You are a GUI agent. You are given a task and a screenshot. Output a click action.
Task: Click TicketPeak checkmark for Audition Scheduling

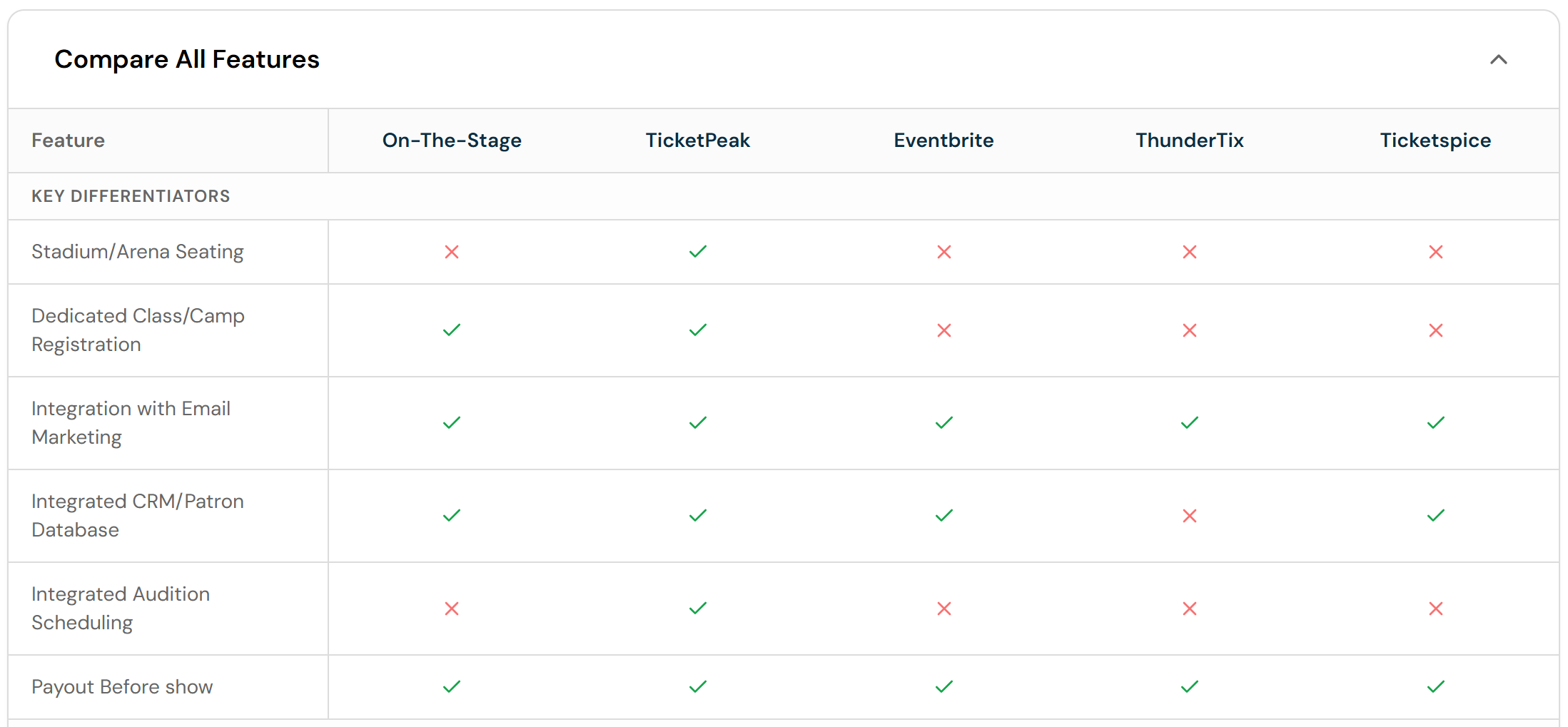(698, 609)
